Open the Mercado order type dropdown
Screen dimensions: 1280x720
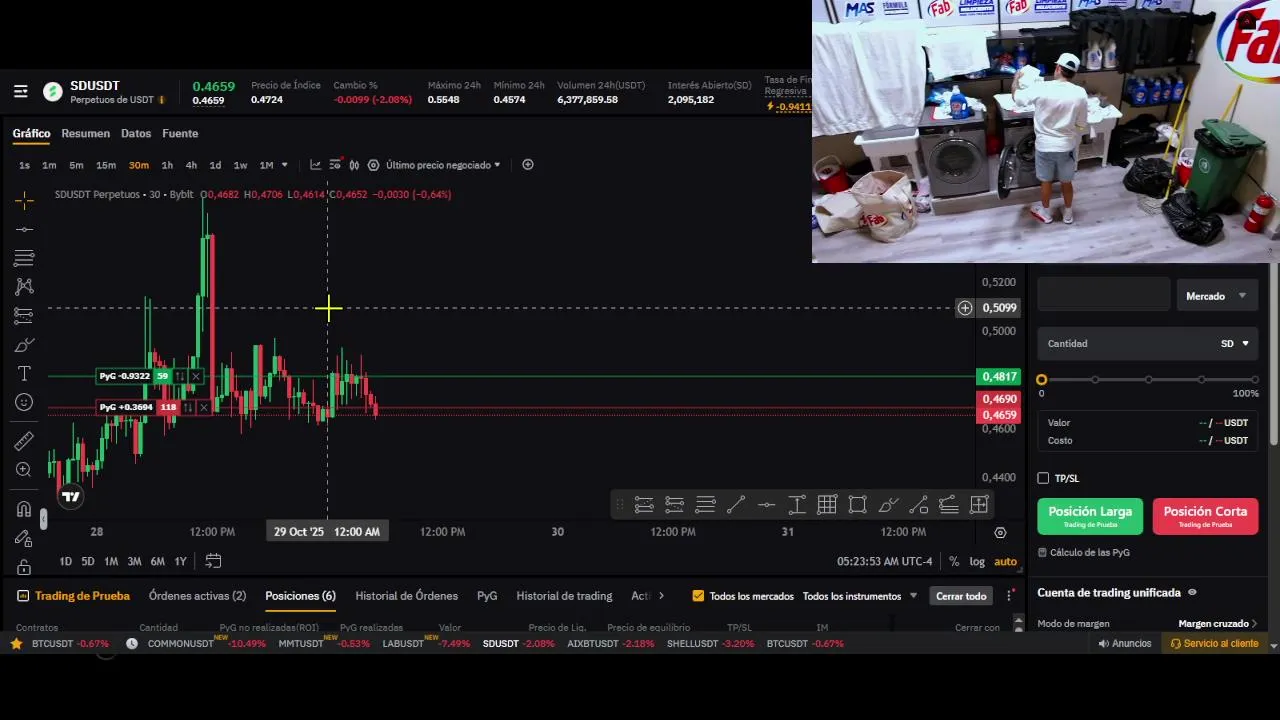pyautogui.click(x=1216, y=296)
